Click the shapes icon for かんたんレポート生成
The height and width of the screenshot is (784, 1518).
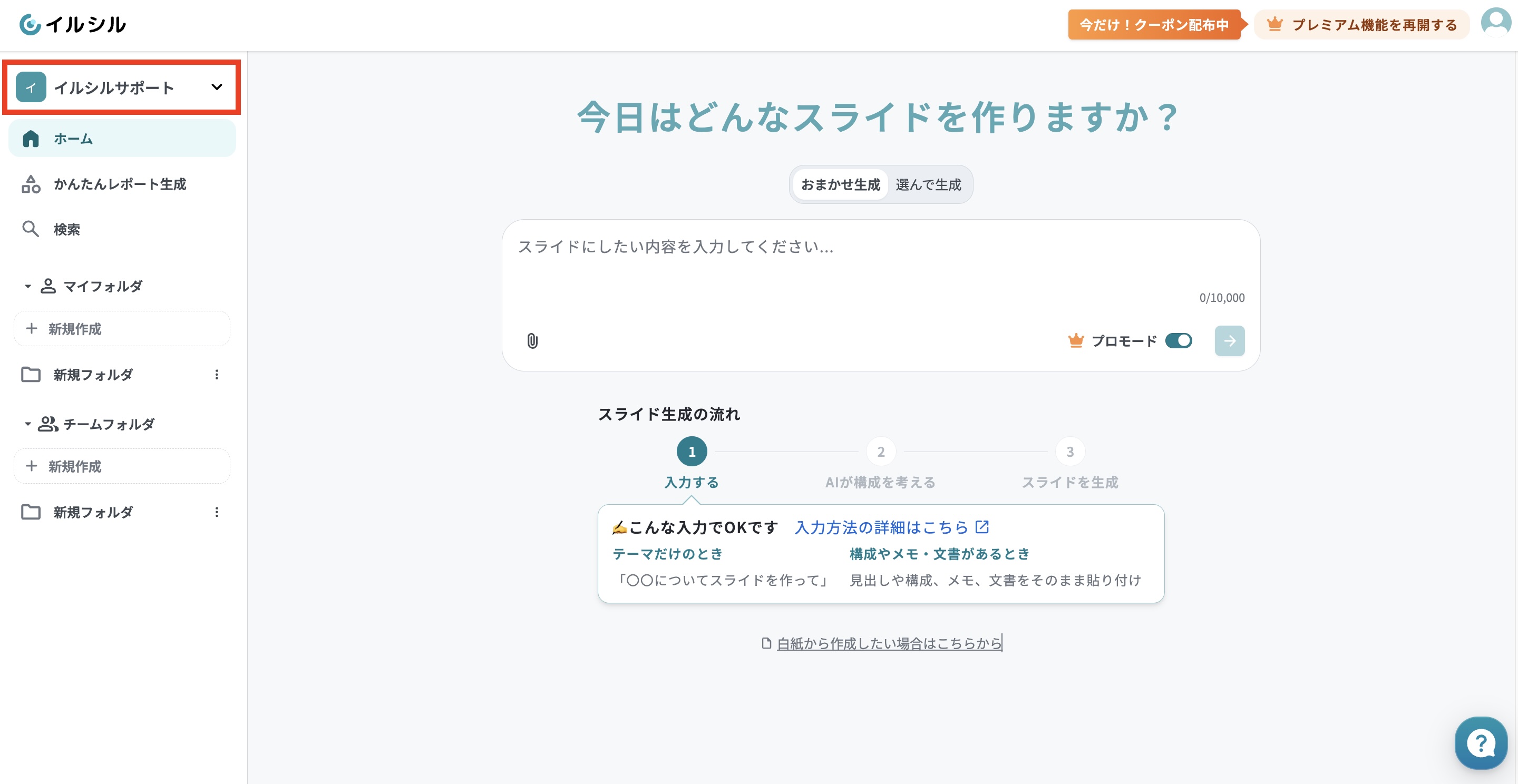point(31,184)
